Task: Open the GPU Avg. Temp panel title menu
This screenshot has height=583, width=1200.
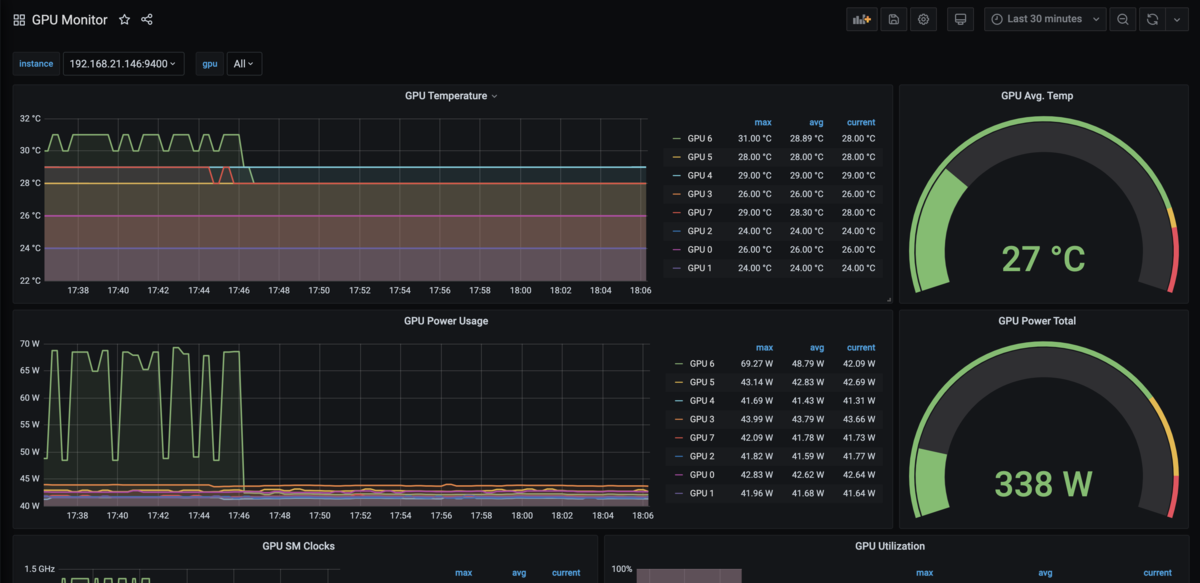Action: [1037, 96]
